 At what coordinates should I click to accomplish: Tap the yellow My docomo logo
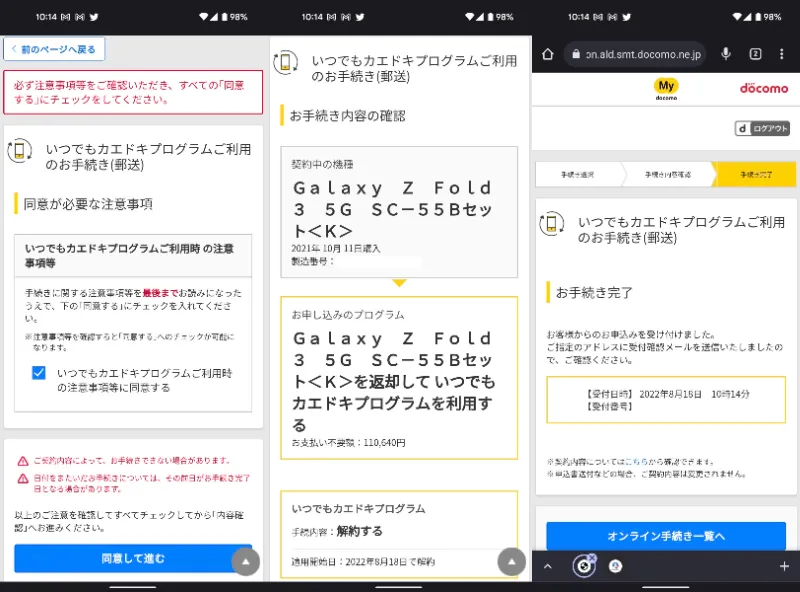coord(666,89)
